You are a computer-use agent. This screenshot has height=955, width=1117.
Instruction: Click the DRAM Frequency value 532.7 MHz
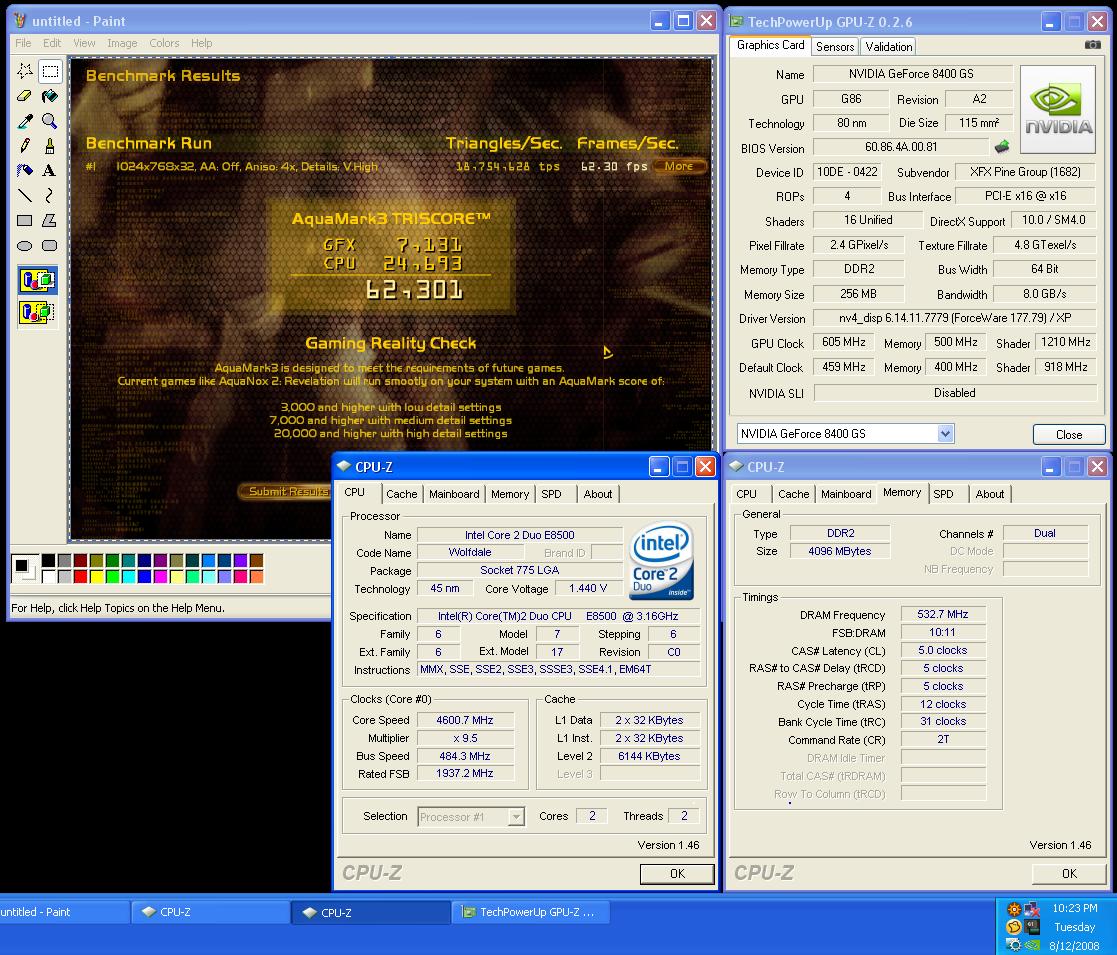coord(942,615)
